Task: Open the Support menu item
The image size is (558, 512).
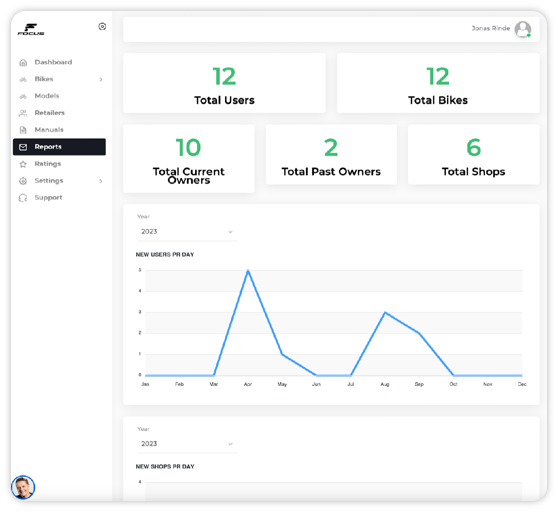Action: pyautogui.click(x=59, y=197)
